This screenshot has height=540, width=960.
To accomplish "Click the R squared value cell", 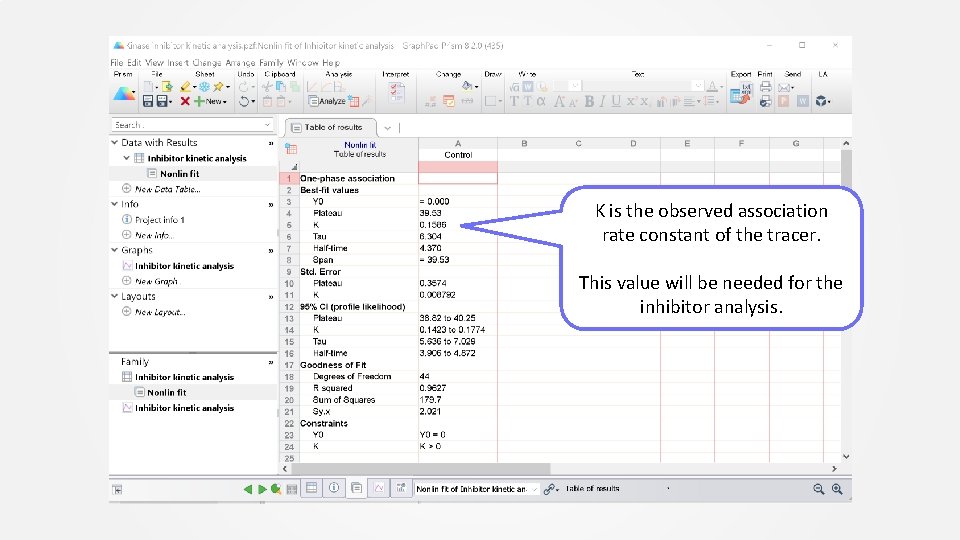I will tap(458, 388).
